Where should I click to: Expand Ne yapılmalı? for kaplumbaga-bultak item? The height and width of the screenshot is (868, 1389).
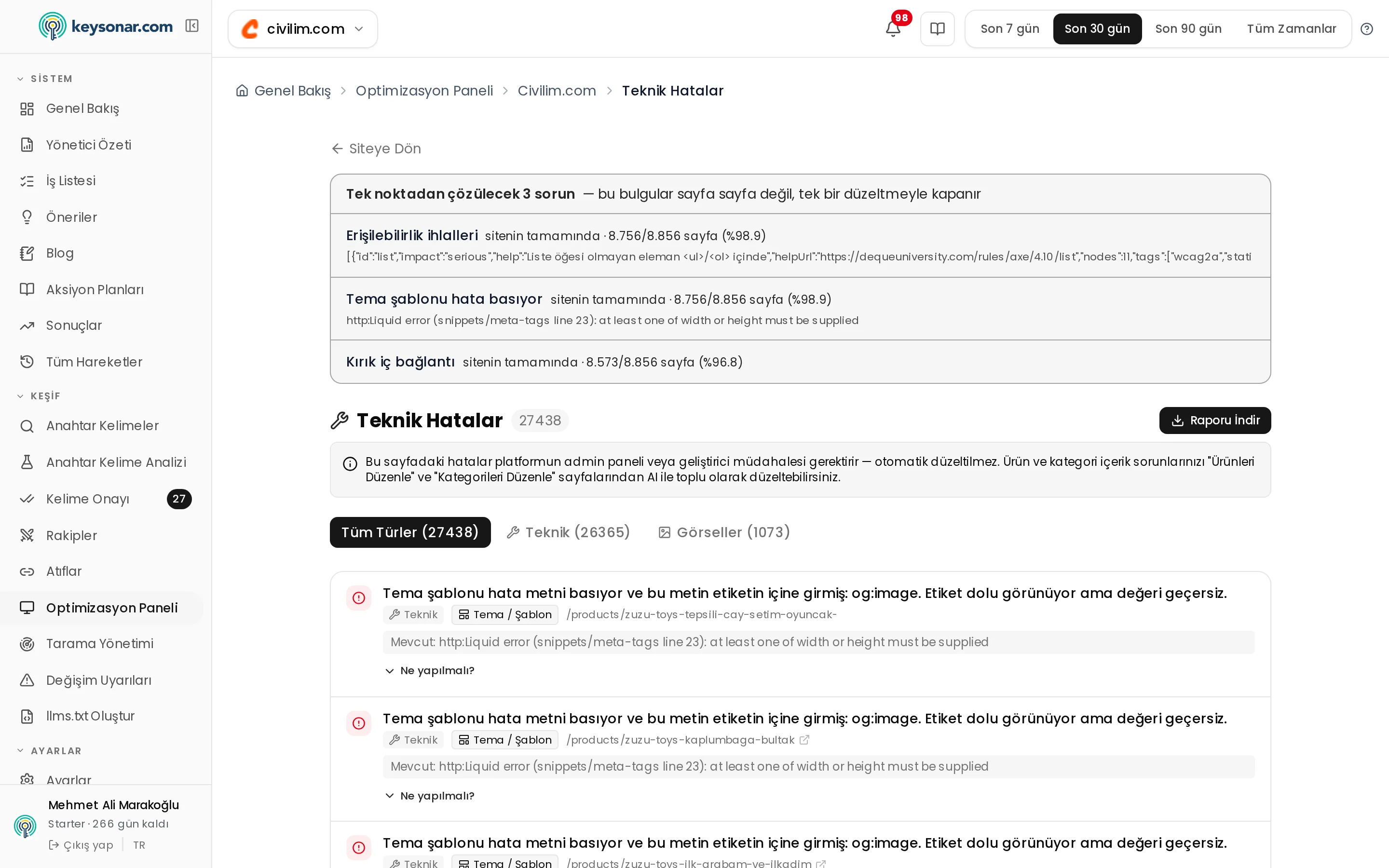point(429,796)
